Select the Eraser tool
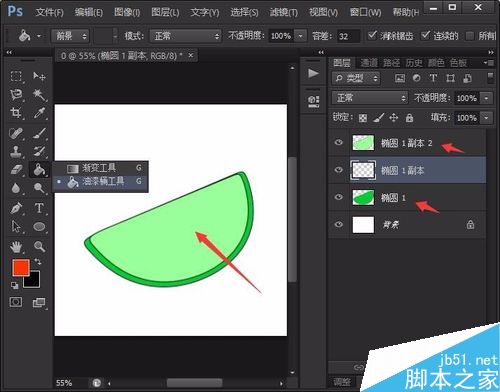Image resolution: width=500 pixels, height=392 pixels. [x=16, y=169]
